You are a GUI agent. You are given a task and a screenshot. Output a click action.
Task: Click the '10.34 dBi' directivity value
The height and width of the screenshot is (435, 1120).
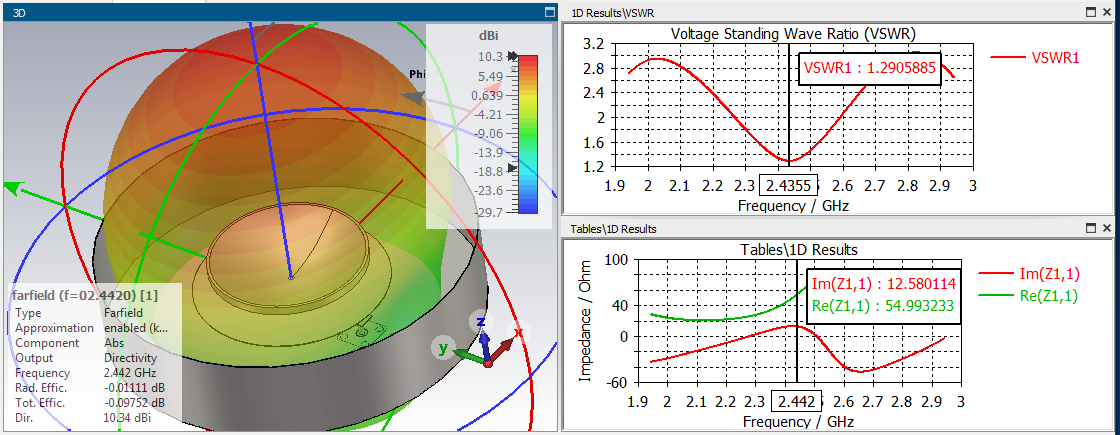tap(127, 417)
